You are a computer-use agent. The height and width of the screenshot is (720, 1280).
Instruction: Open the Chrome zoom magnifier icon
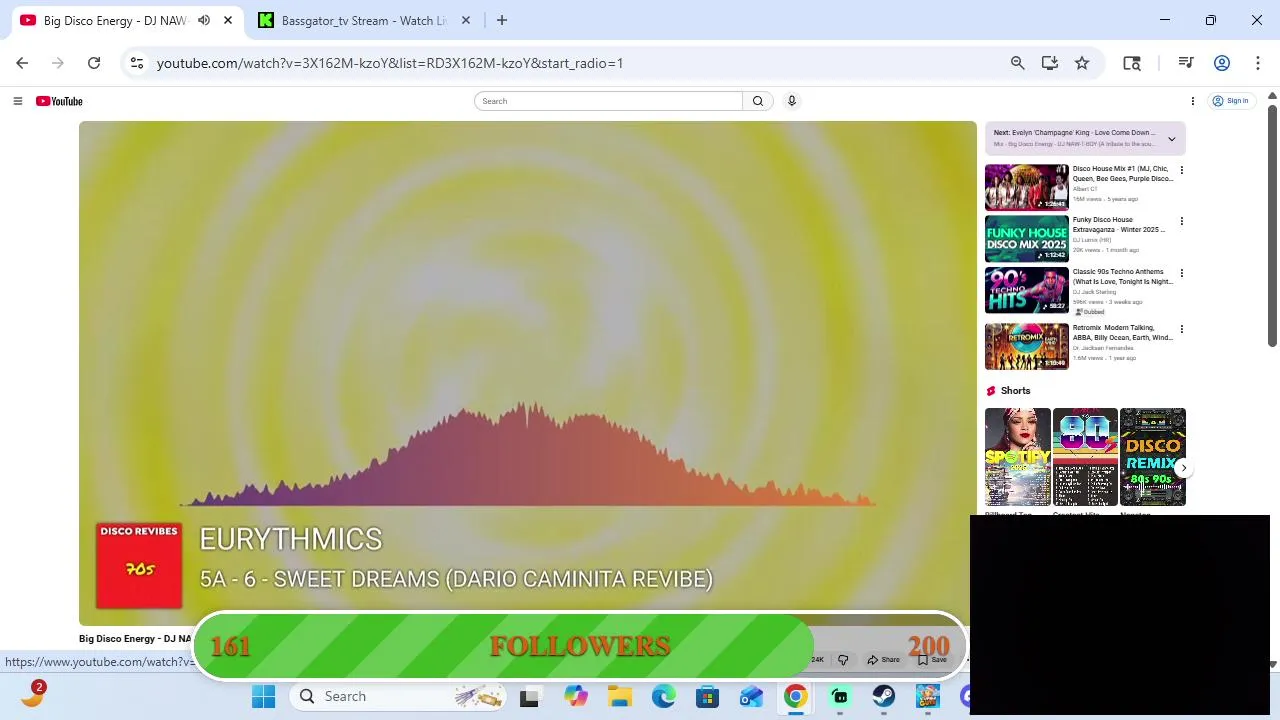1017,63
